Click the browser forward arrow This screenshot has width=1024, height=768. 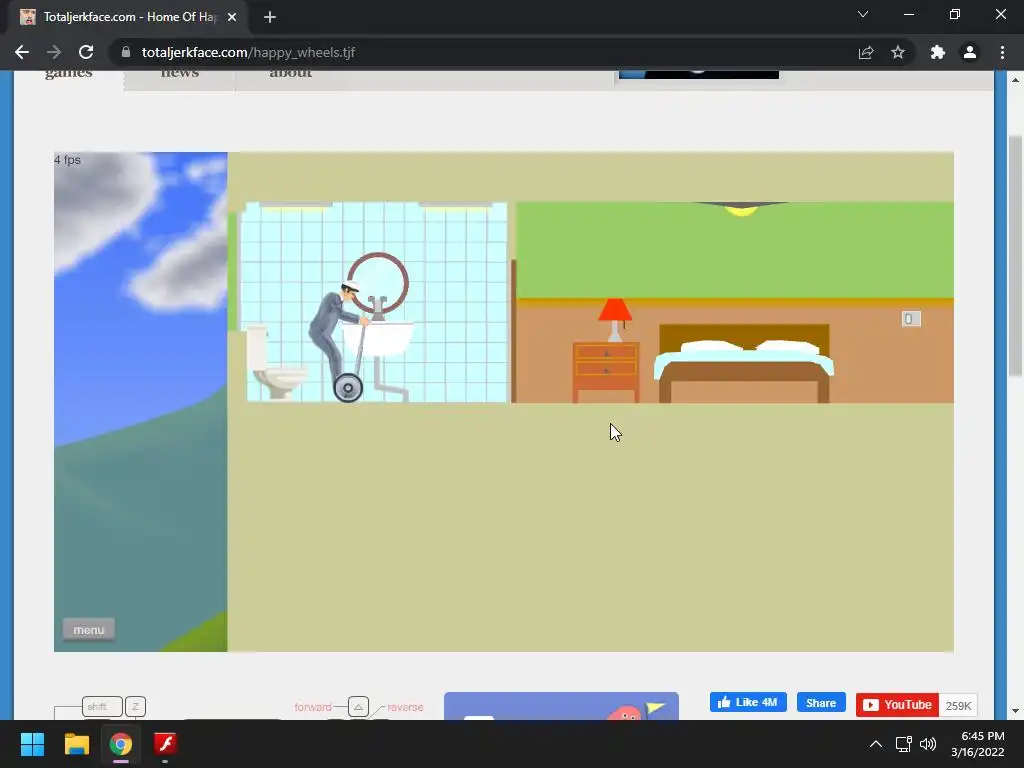click(x=54, y=52)
